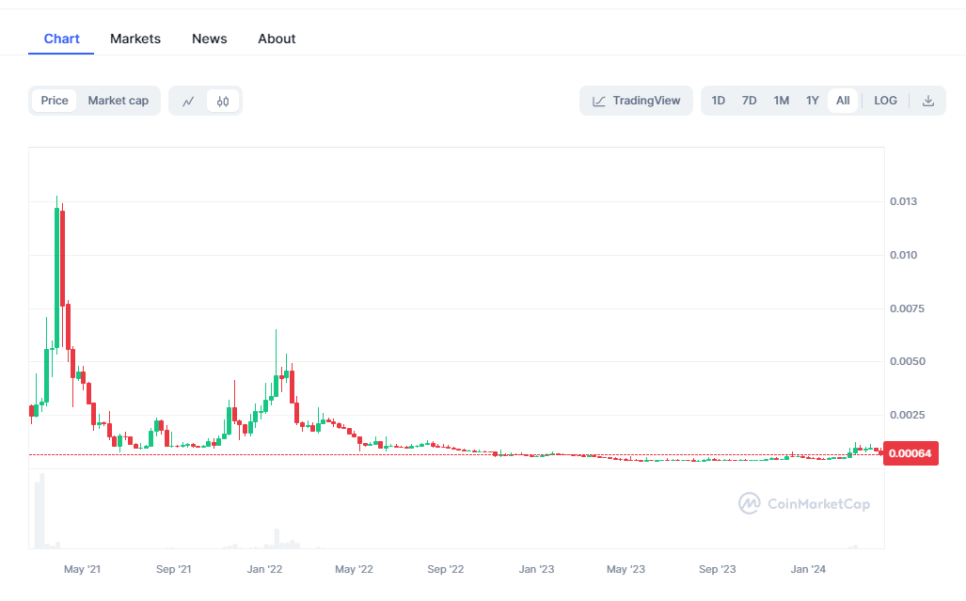Click the Jan '23 date label
This screenshot has width=966, height=601.
coord(536,569)
